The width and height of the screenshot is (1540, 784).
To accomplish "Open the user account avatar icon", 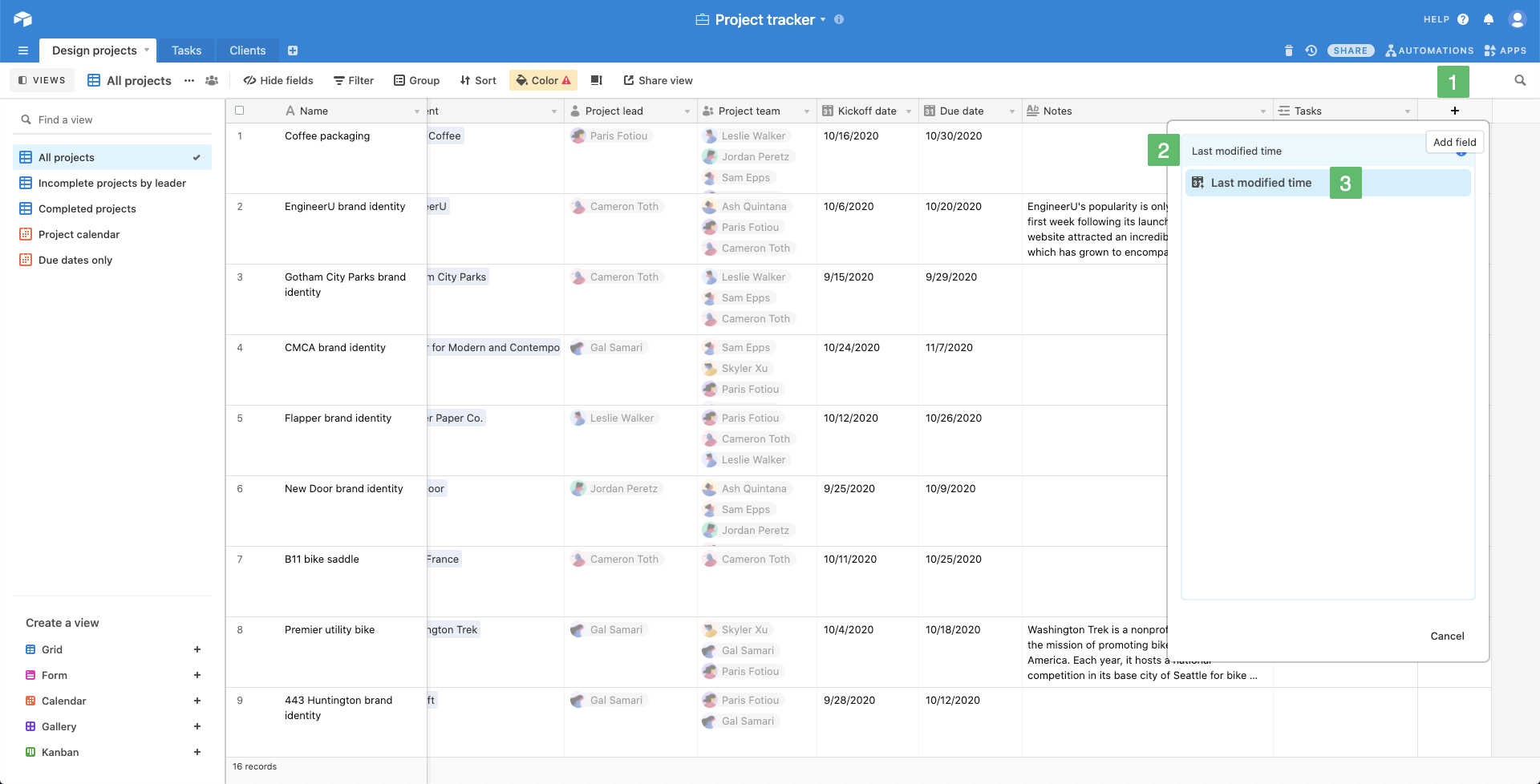I will tap(1517, 19).
